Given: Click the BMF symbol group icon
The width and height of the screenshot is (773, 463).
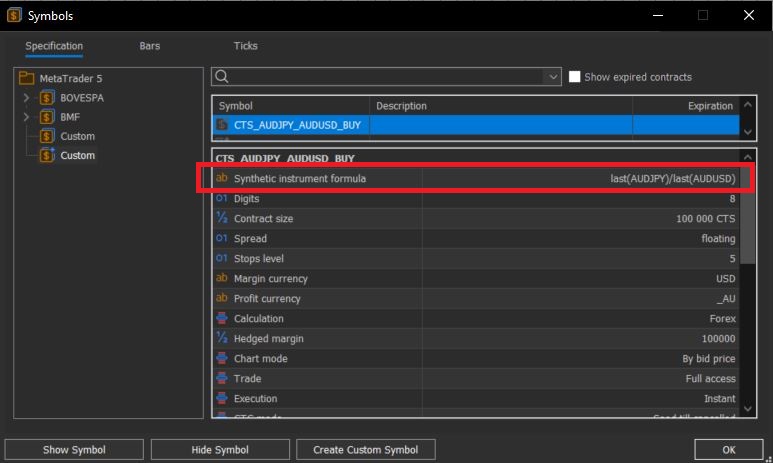Looking at the screenshot, I should click(47, 117).
